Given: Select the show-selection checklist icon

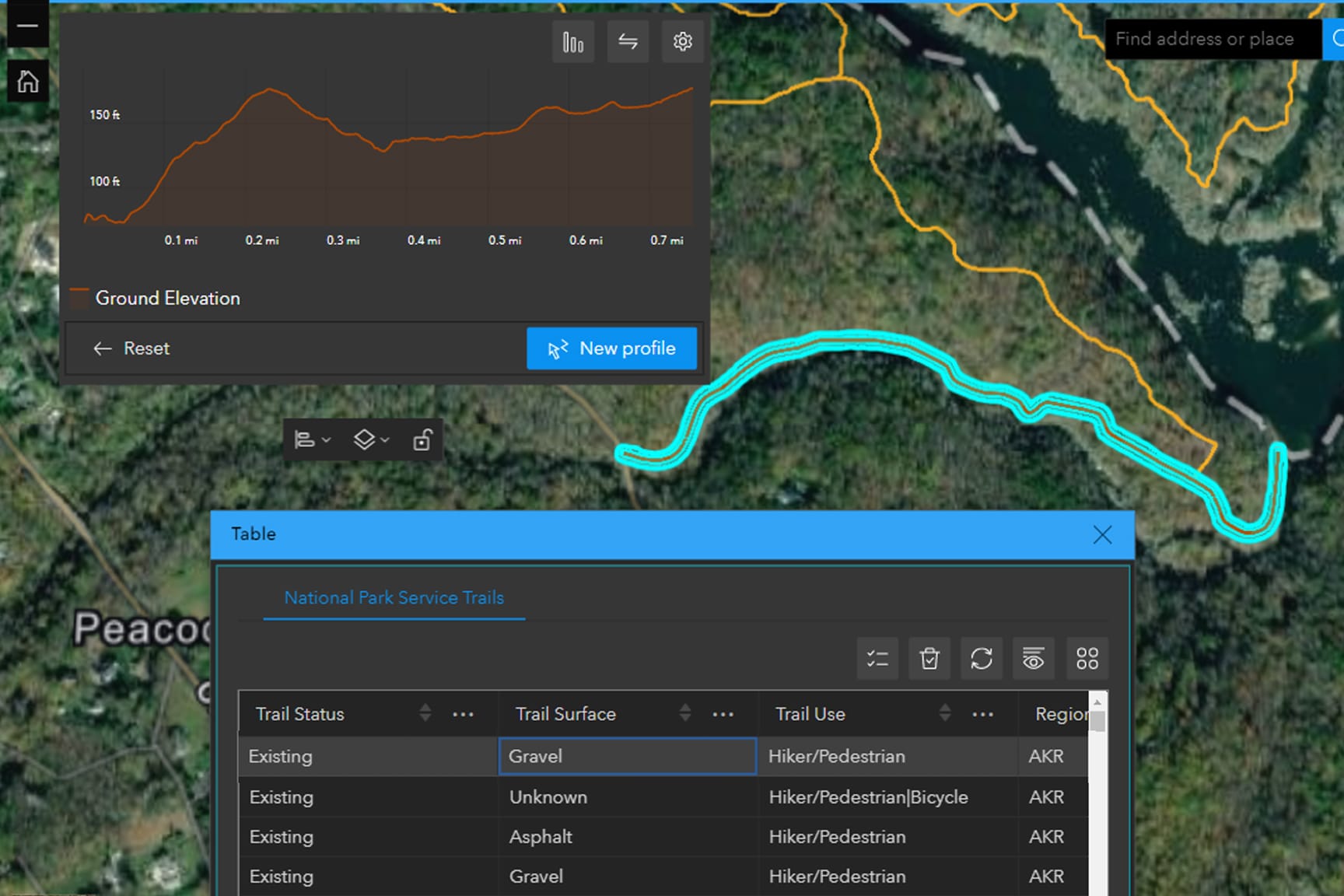Looking at the screenshot, I should (x=877, y=658).
